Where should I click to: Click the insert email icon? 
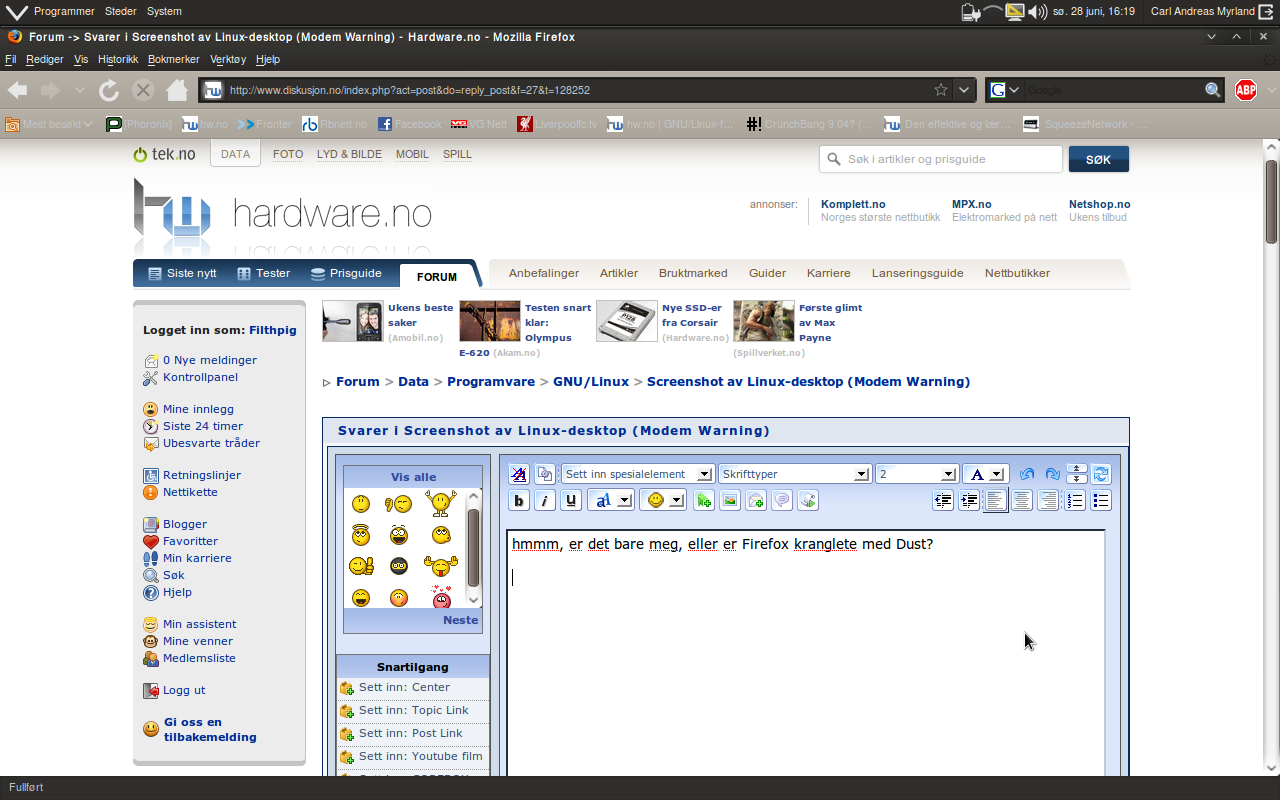pyautogui.click(x=756, y=501)
